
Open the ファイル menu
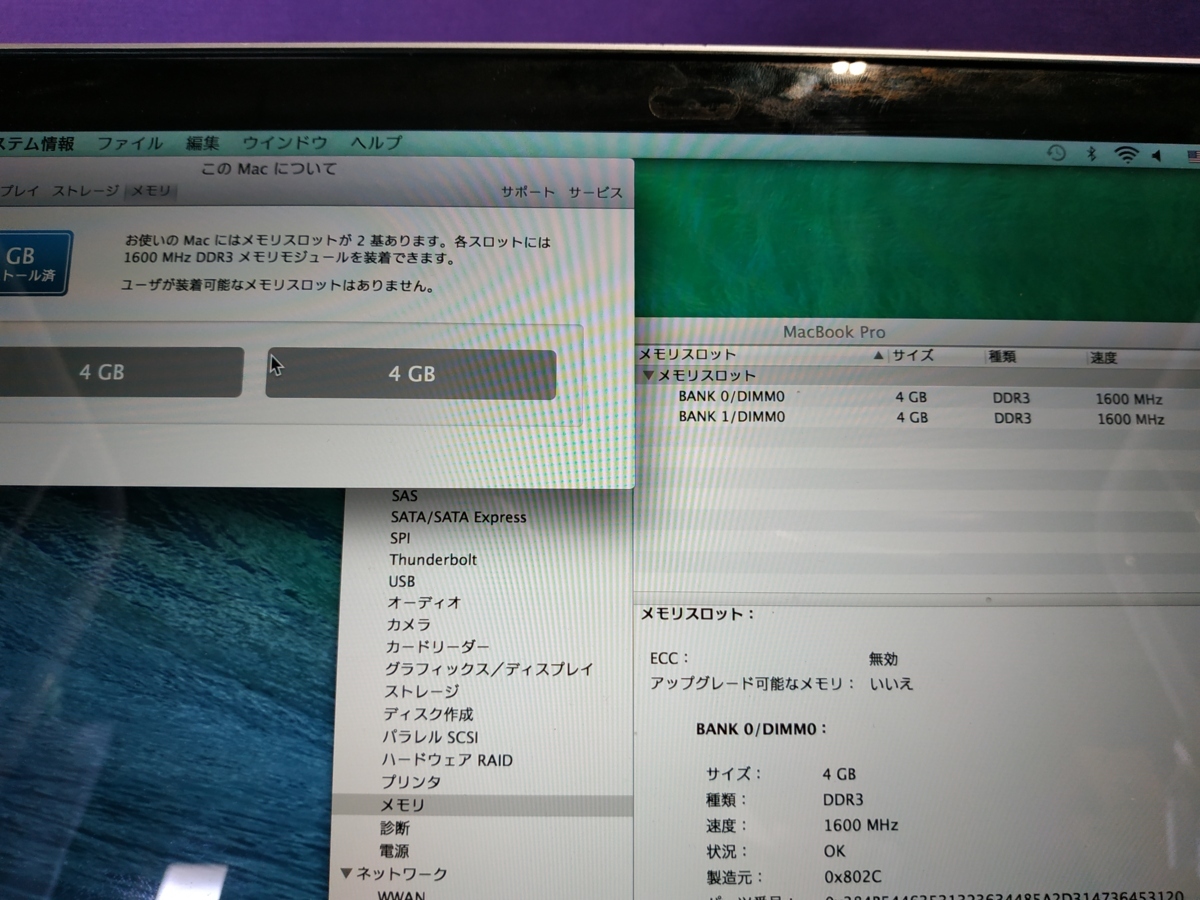click(129, 143)
